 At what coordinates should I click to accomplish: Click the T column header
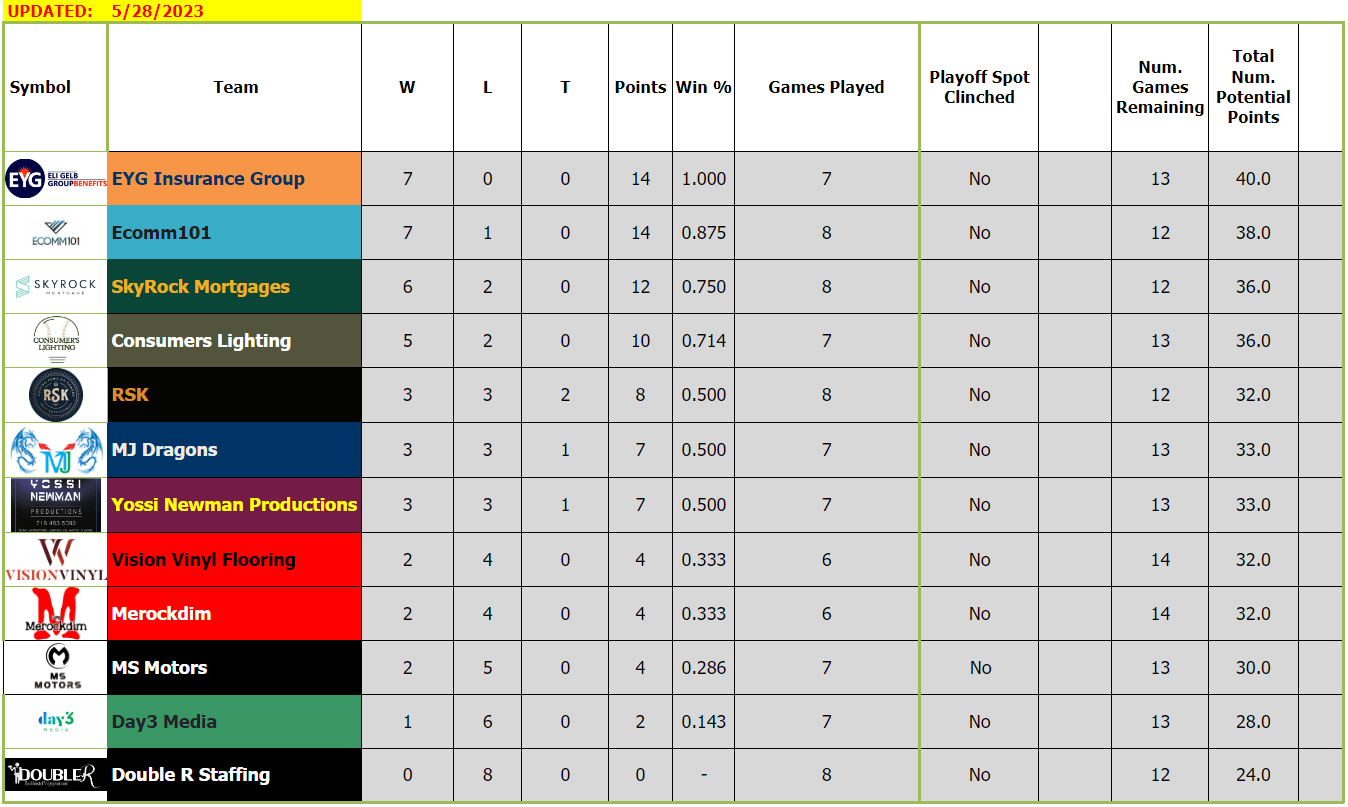(565, 87)
